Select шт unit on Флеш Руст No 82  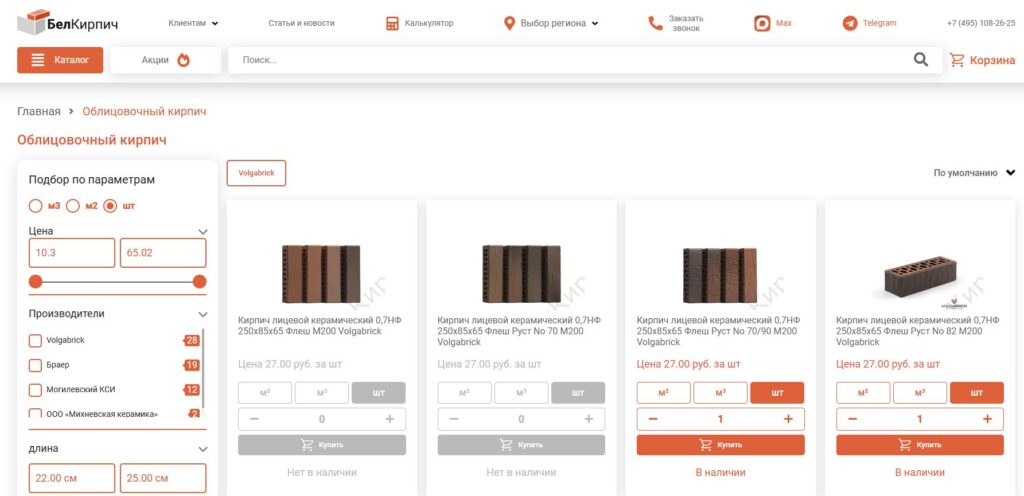[x=976, y=393]
